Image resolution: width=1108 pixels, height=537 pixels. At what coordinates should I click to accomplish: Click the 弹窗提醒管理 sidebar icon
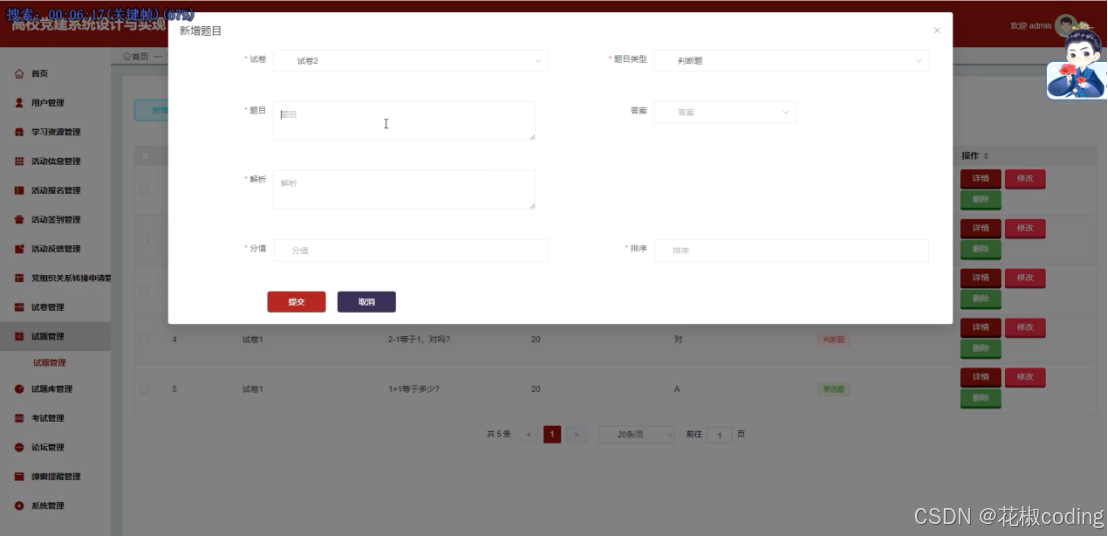pyautogui.click(x=19, y=477)
